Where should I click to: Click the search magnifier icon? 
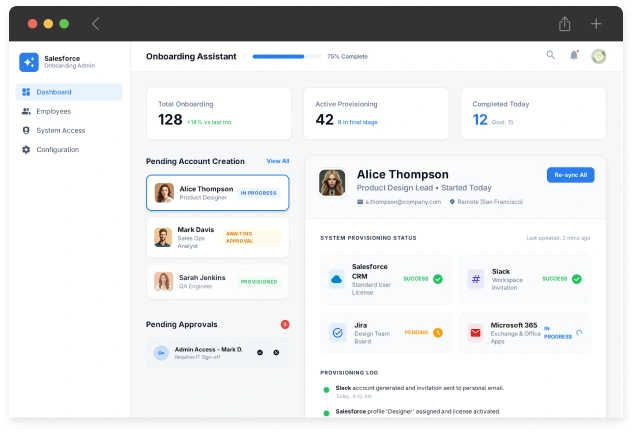tap(551, 55)
